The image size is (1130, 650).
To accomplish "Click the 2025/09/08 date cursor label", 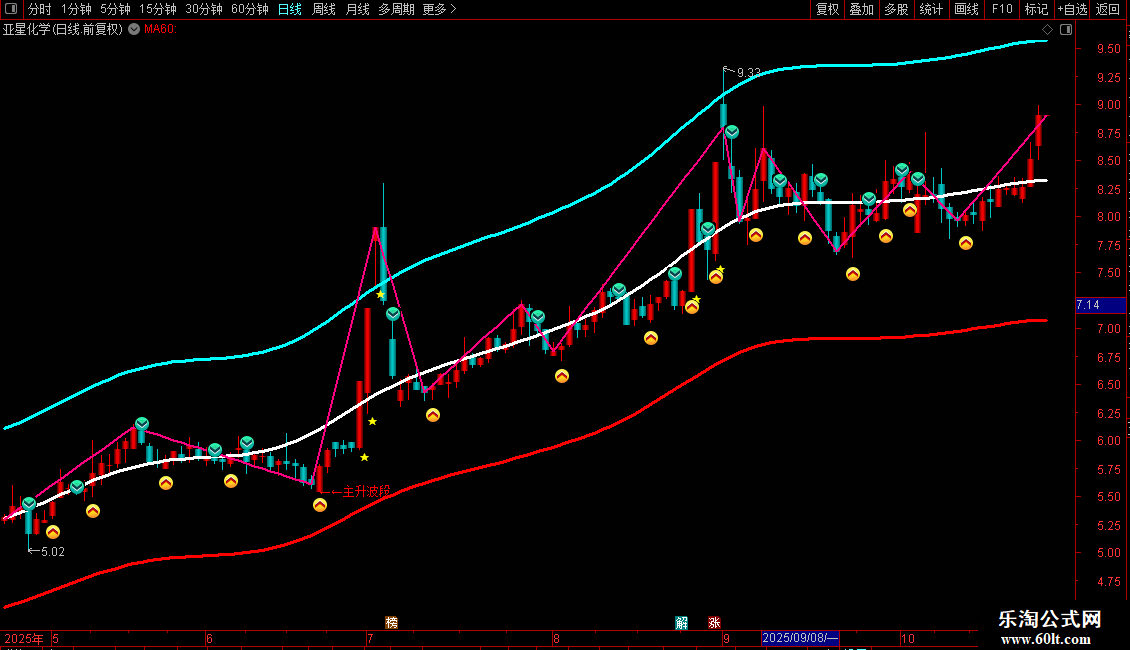I will pyautogui.click(x=800, y=638).
